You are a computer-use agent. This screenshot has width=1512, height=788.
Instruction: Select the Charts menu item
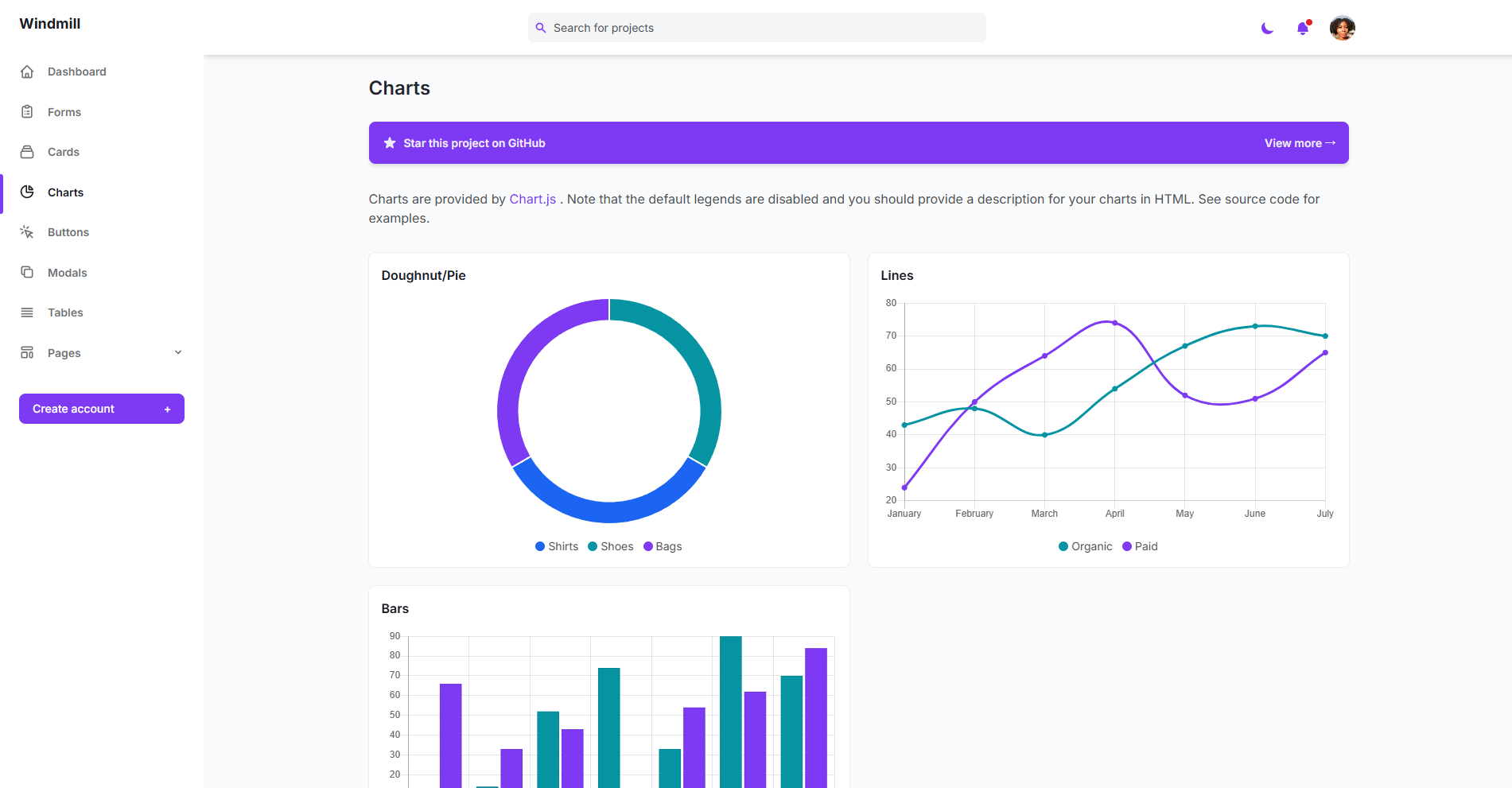65,192
